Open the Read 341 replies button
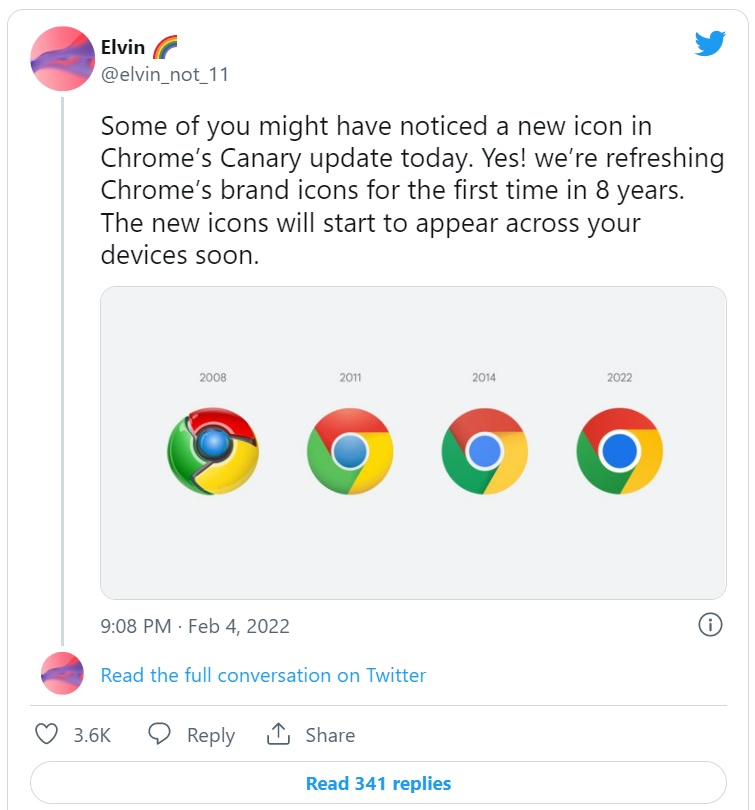This screenshot has width=755, height=810. click(378, 783)
